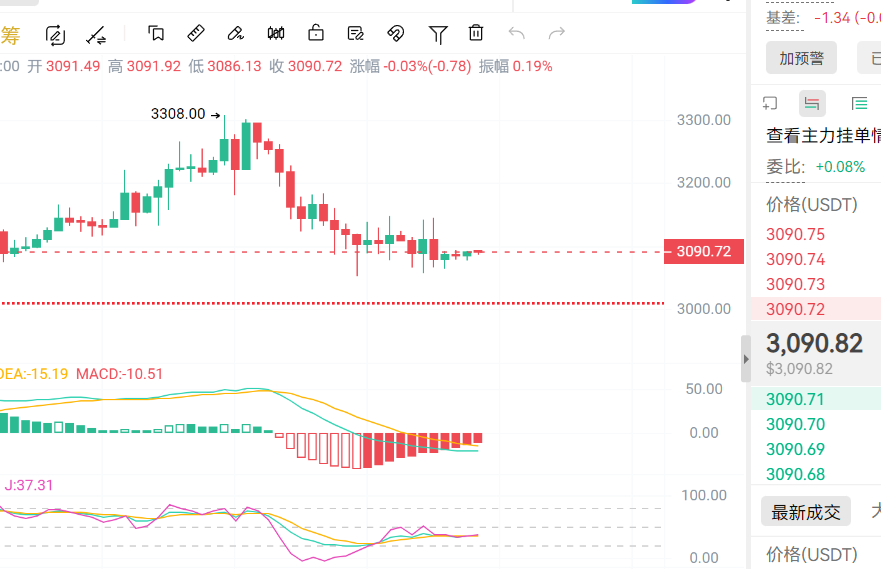
Task: Open the line comparison tool icon
Action: point(96,34)
